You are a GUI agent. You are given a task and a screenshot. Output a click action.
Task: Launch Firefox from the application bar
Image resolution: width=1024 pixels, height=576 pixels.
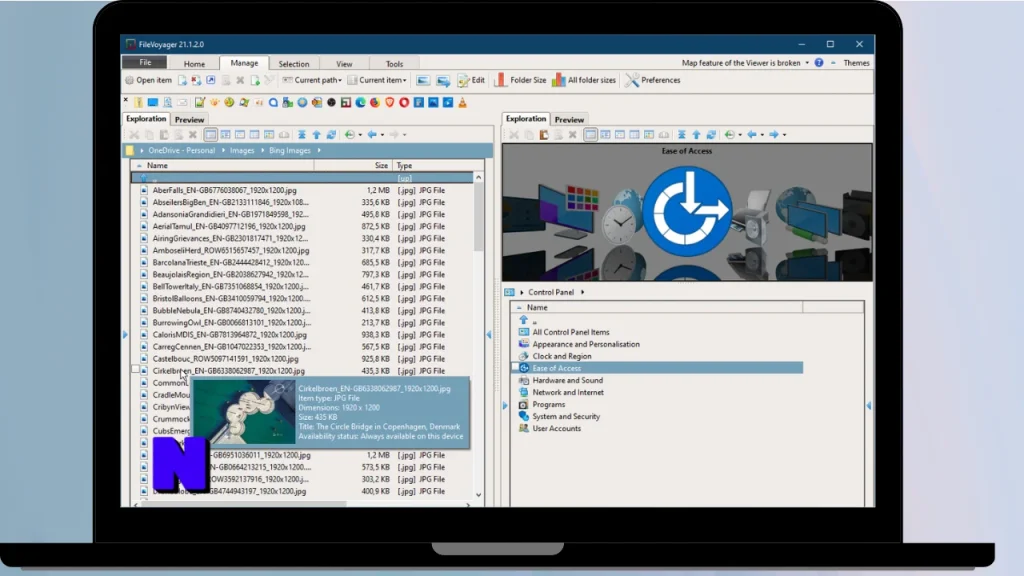tap(375, 103)
